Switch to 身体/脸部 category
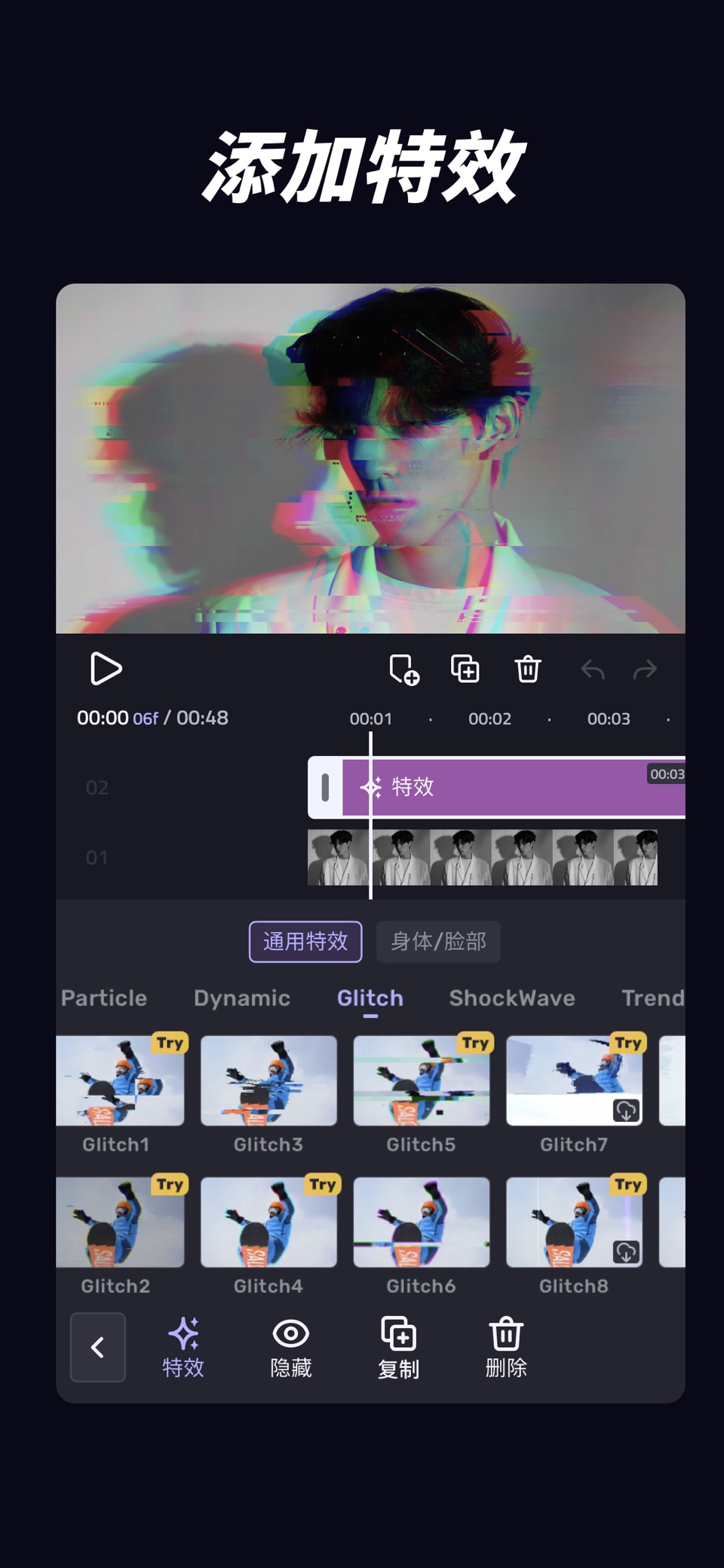The width and height of the screenshot is (724, 1568). click(x=438, y=941)
